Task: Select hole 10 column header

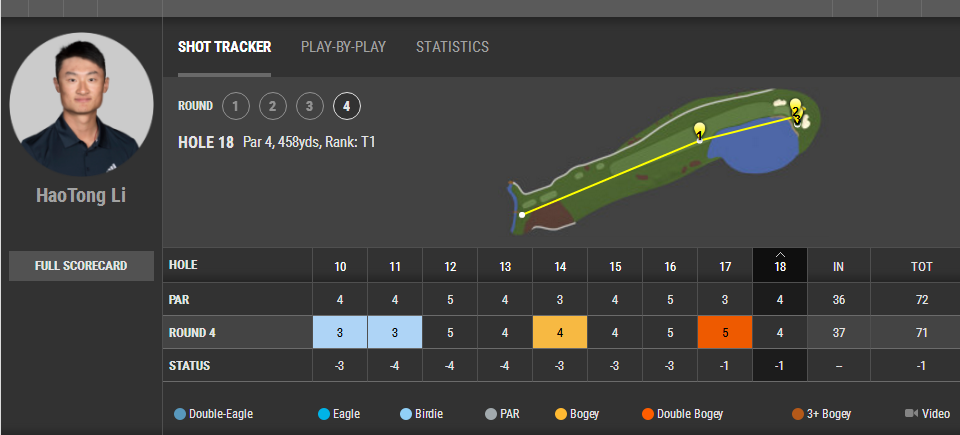Action: (x=340, y=266)
